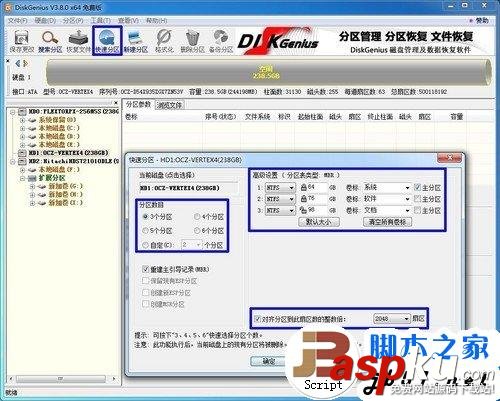Click the 默认大小 default size button
500x401 pixels.
click(319, 222)
